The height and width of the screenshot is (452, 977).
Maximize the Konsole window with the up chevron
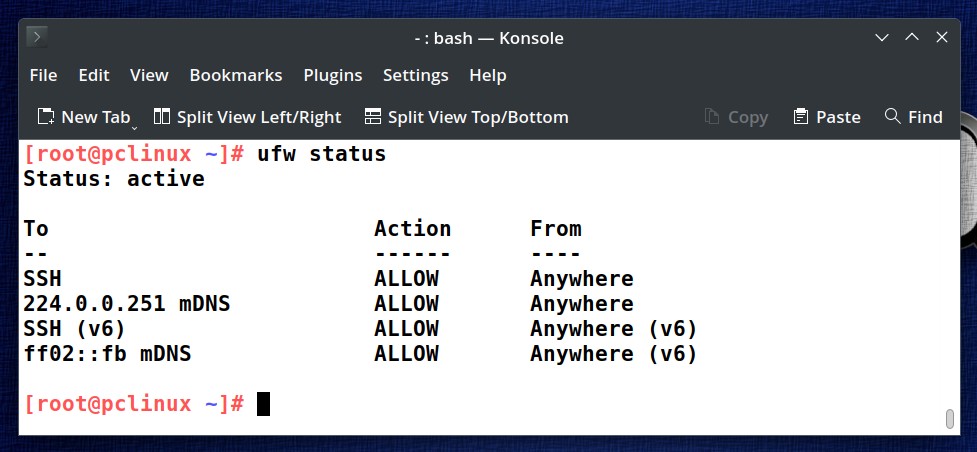912,38
